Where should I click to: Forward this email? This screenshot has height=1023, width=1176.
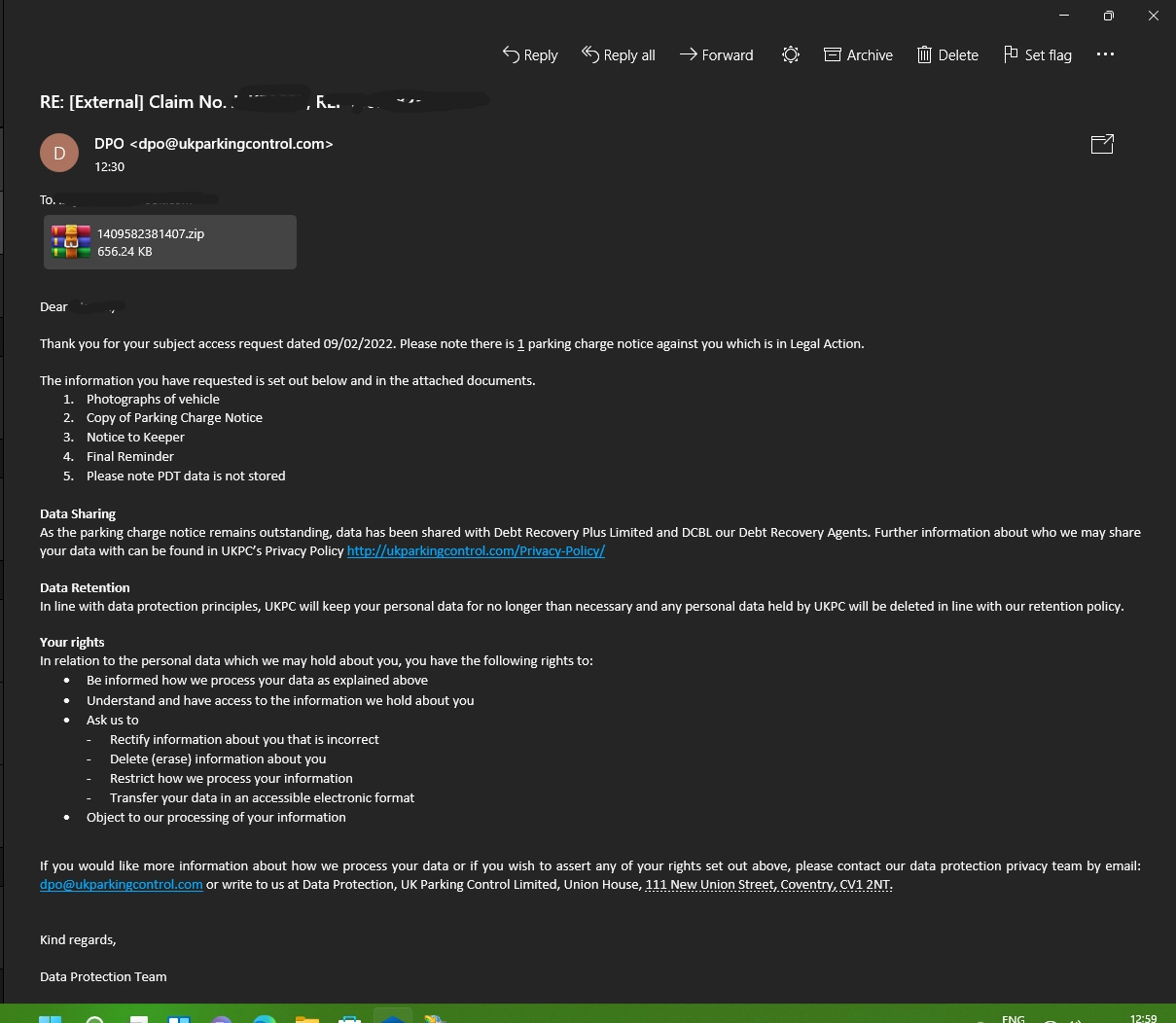point(717,55)
